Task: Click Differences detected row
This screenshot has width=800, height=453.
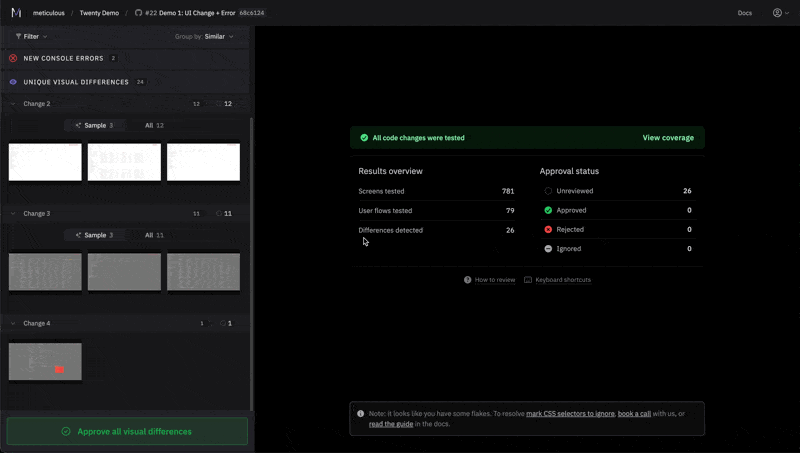Action: (436, 230)
